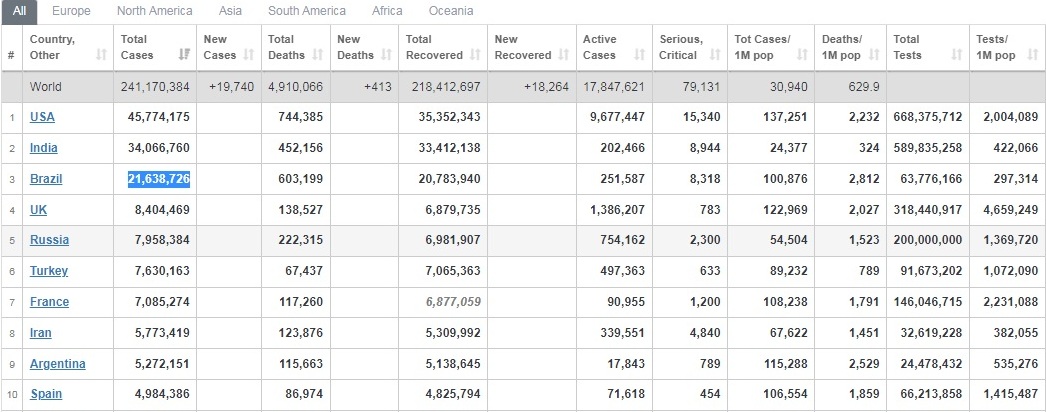Sort by Deaths/1M pop column arrows

pos(873,55)
